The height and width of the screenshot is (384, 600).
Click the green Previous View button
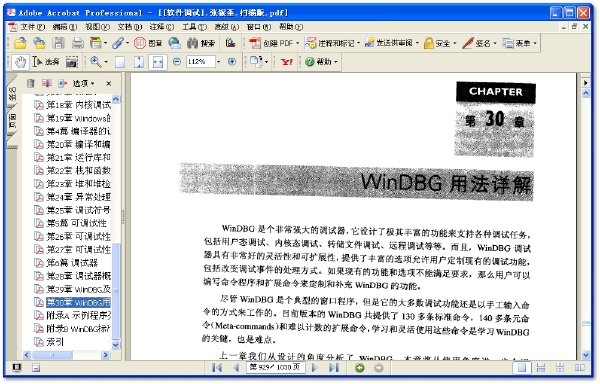(359, 368)
